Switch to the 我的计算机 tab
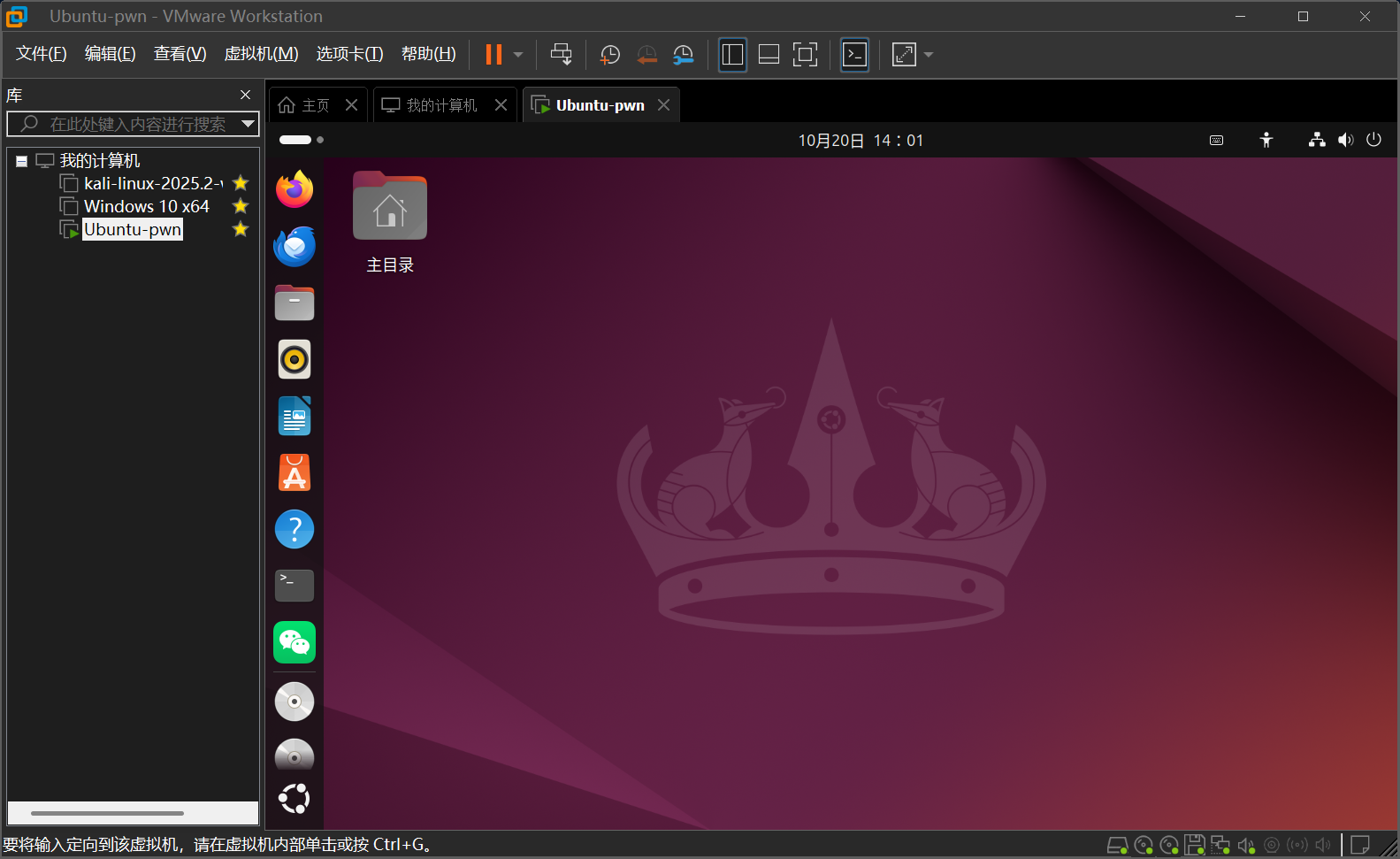Image resolution: width=1400 pixels, height=859 pixels. (430, 105)
